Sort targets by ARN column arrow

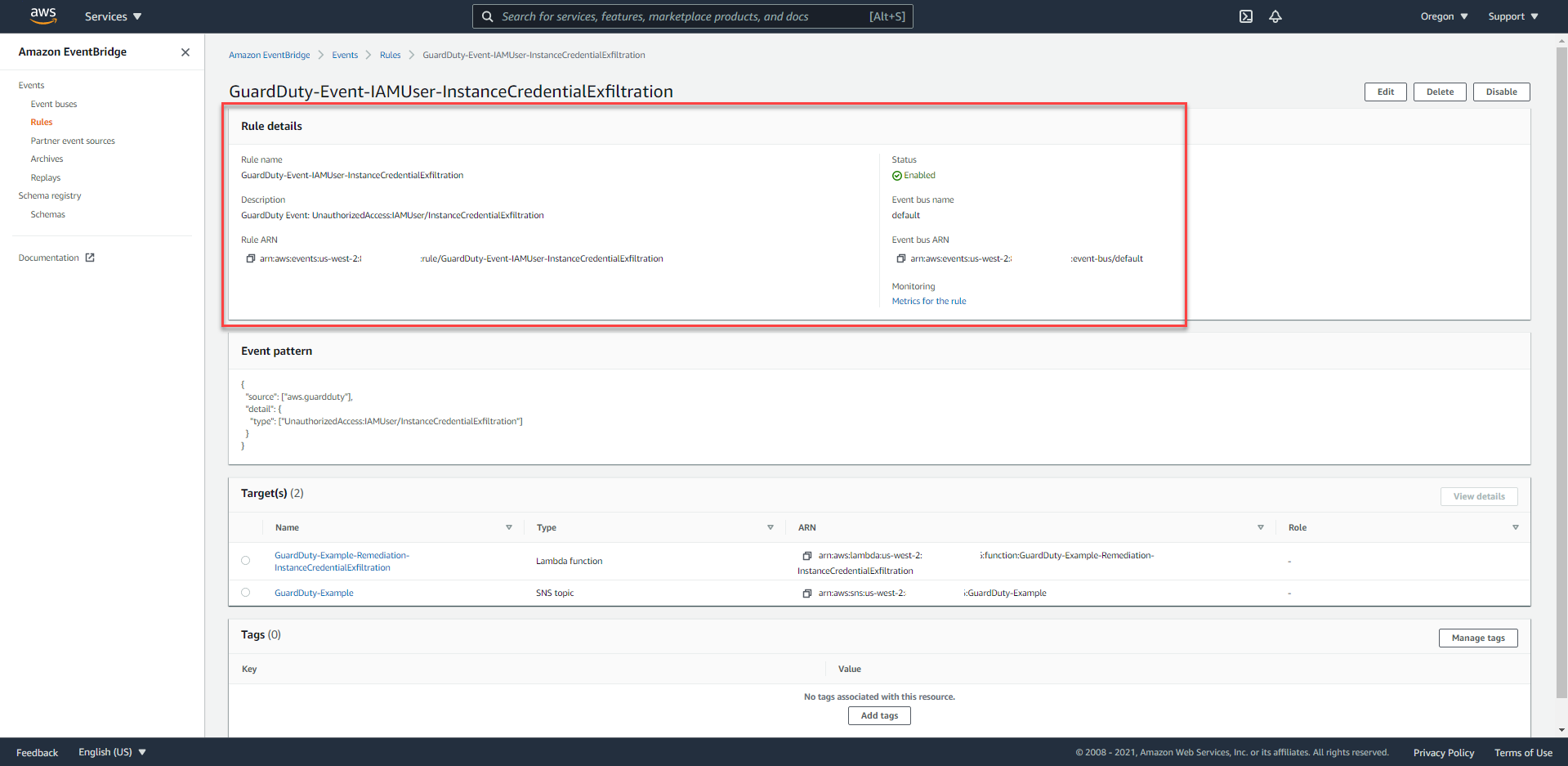pos(1261,528)
